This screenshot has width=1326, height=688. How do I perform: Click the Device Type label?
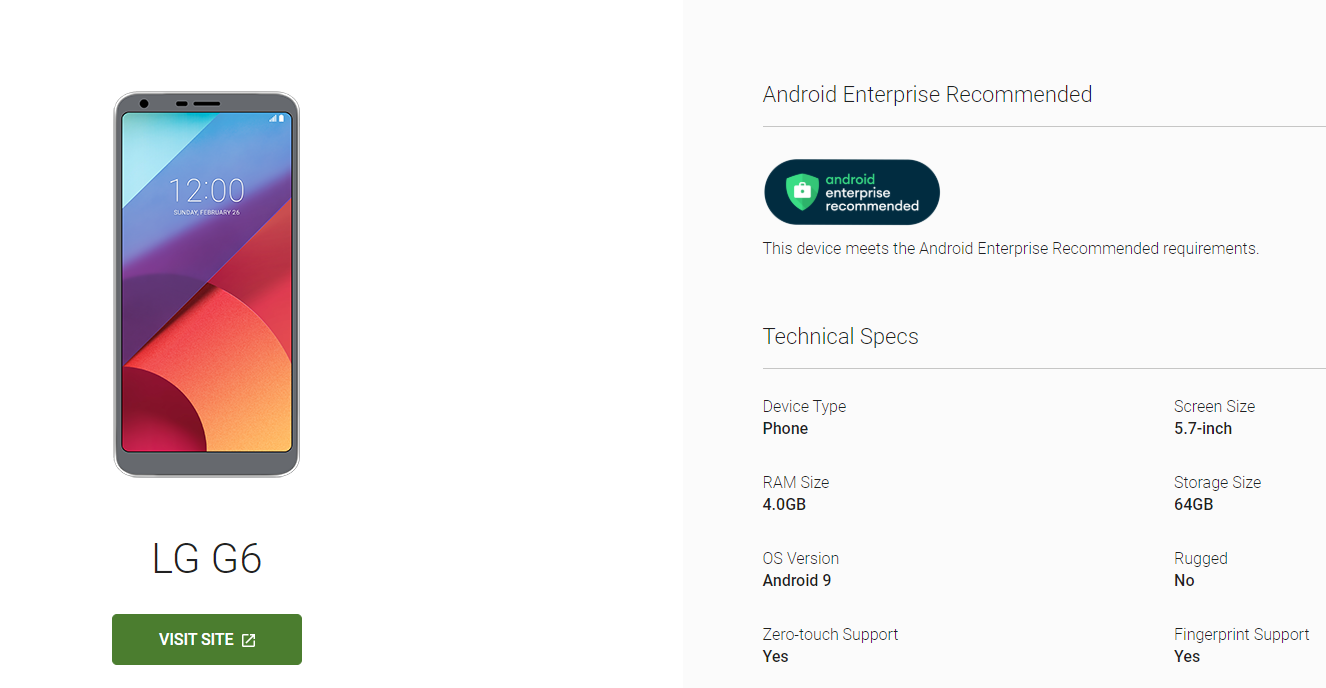[x=804, y=406]
